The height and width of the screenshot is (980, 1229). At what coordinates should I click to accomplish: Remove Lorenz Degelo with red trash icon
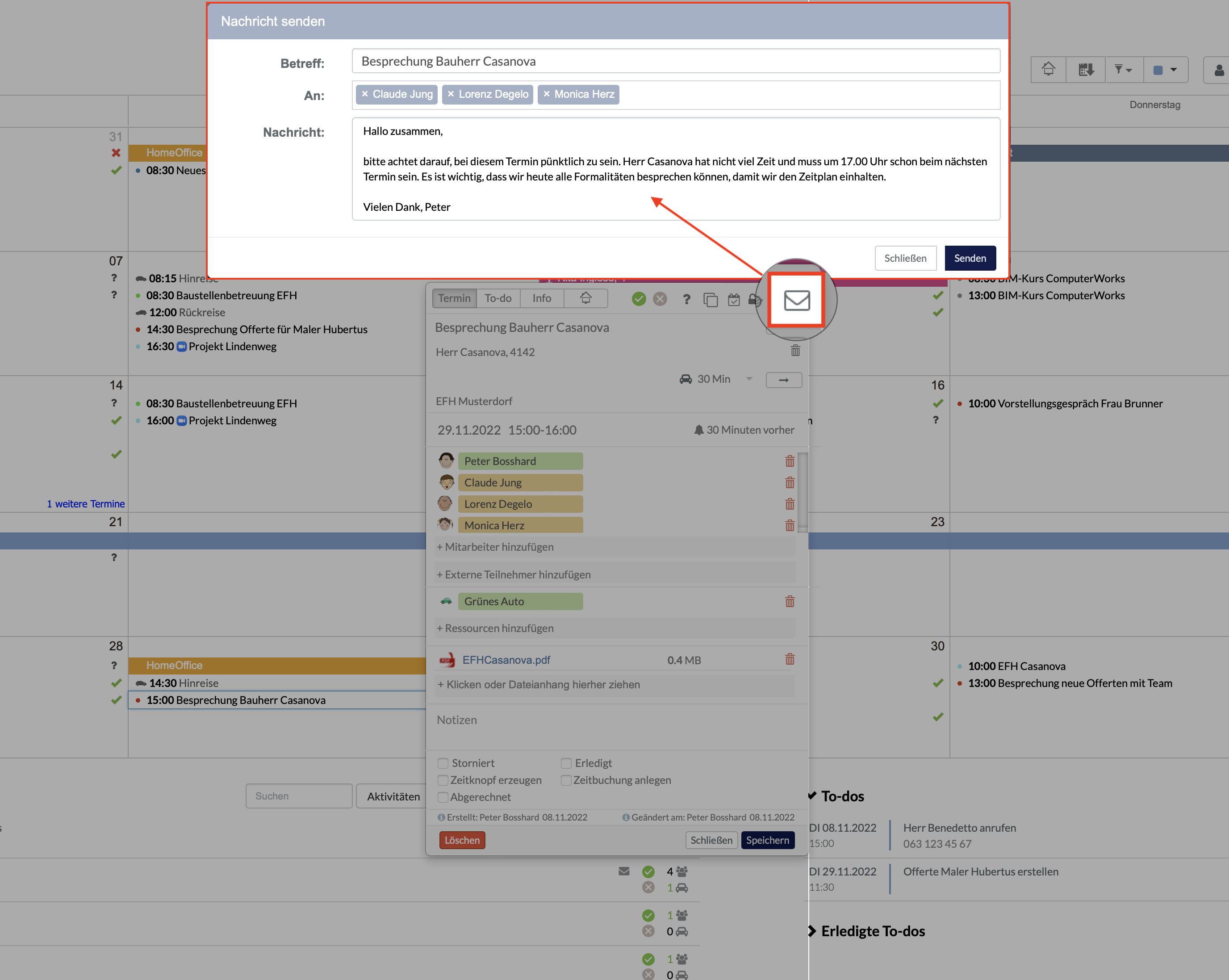coord(790,504)
